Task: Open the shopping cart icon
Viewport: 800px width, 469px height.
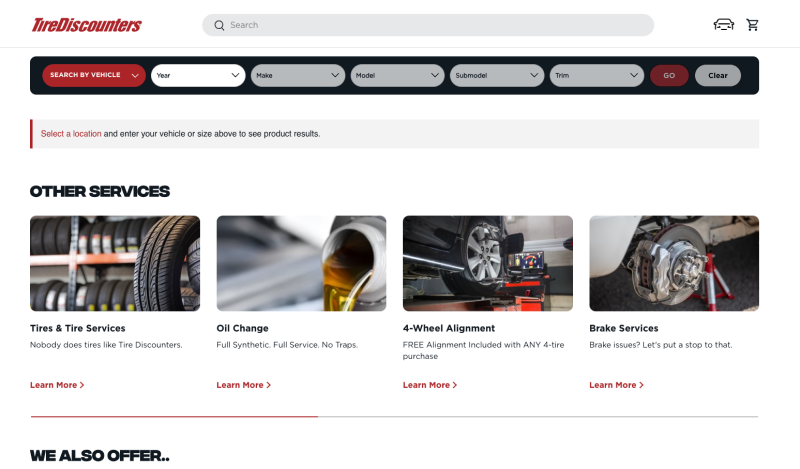Action: coord(752,24)
